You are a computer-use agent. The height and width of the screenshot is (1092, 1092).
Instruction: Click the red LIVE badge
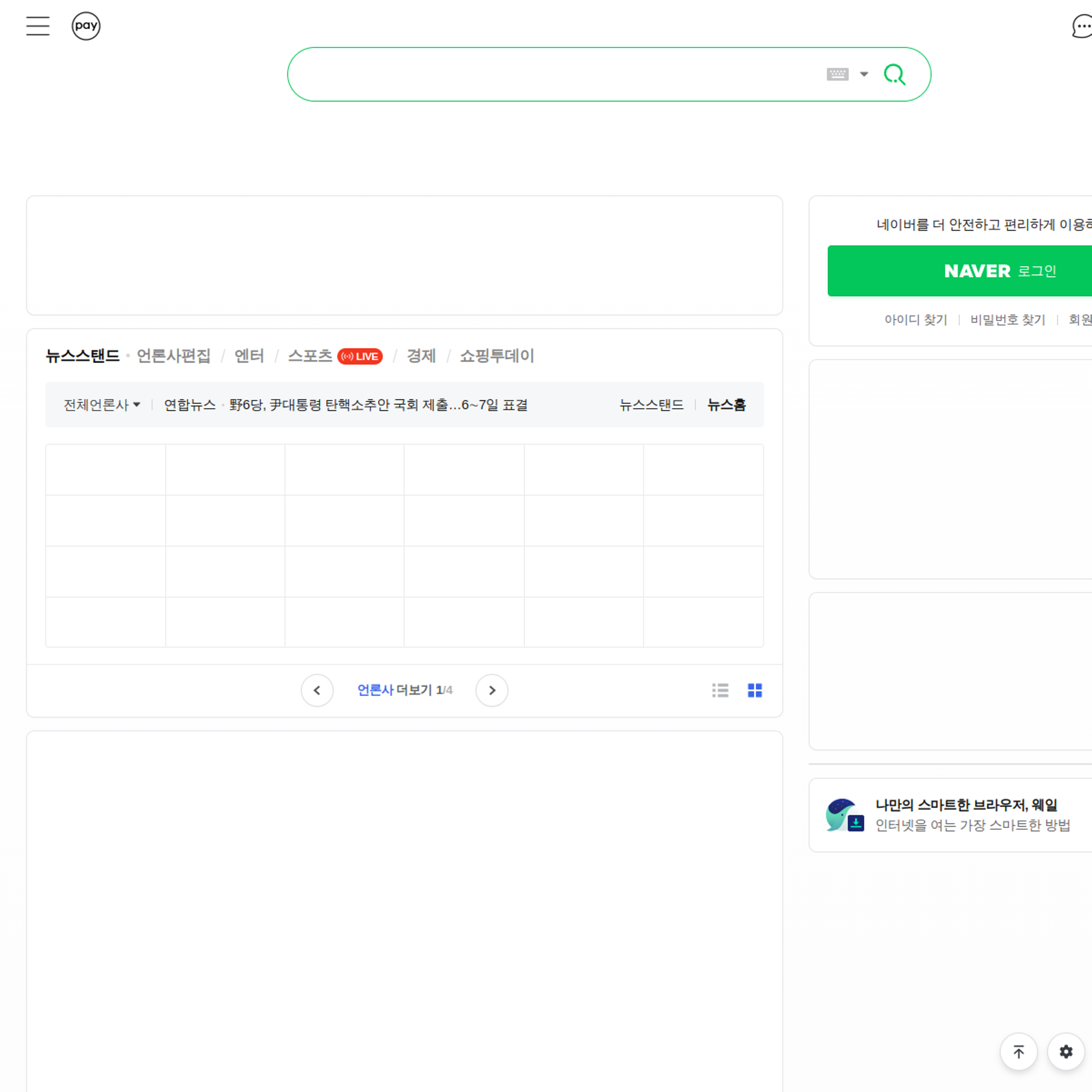(360, 356)
